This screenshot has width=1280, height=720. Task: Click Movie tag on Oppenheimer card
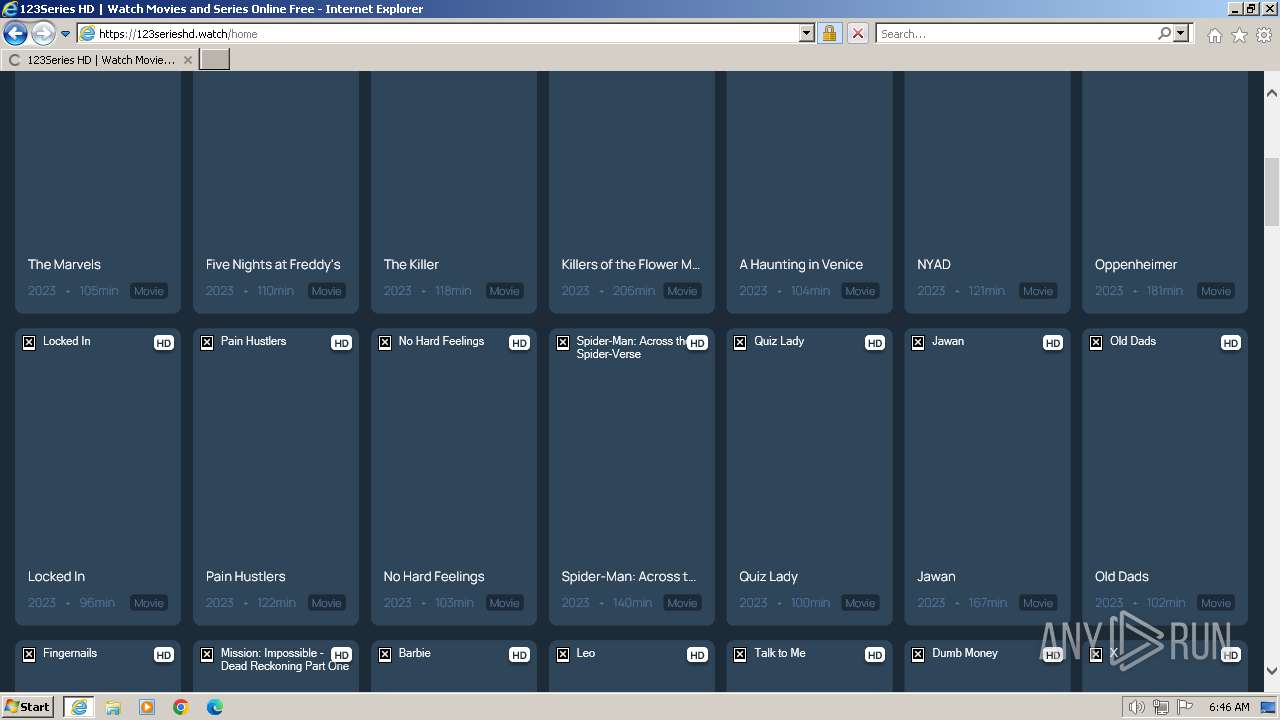pos(1216,291)
